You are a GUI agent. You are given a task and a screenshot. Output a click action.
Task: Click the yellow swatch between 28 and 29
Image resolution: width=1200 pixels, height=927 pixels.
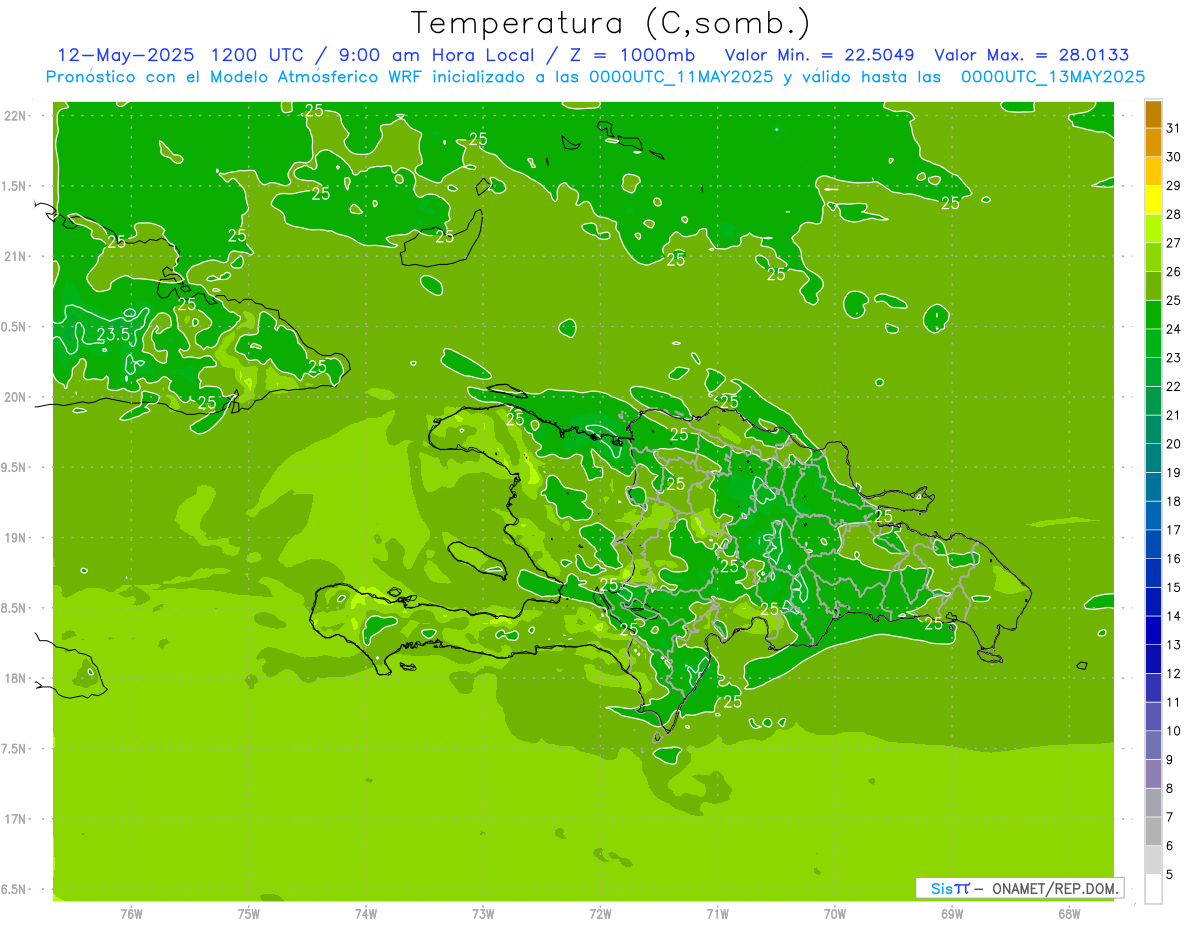click(x=1153, y=200)
